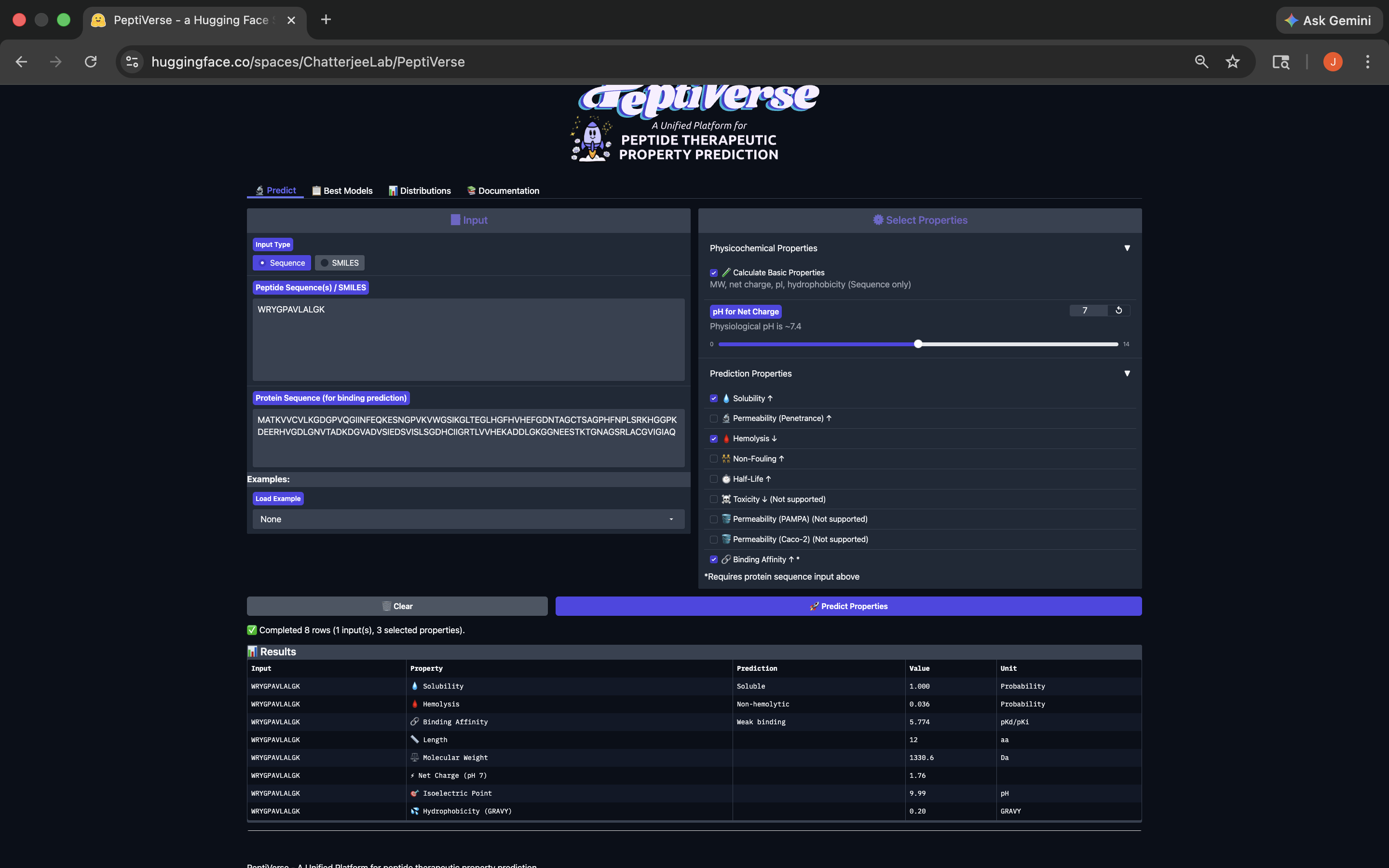1389x868 pixels.
Task: Click the 'pKd/pKi' unit cell
Action: 1015,721
